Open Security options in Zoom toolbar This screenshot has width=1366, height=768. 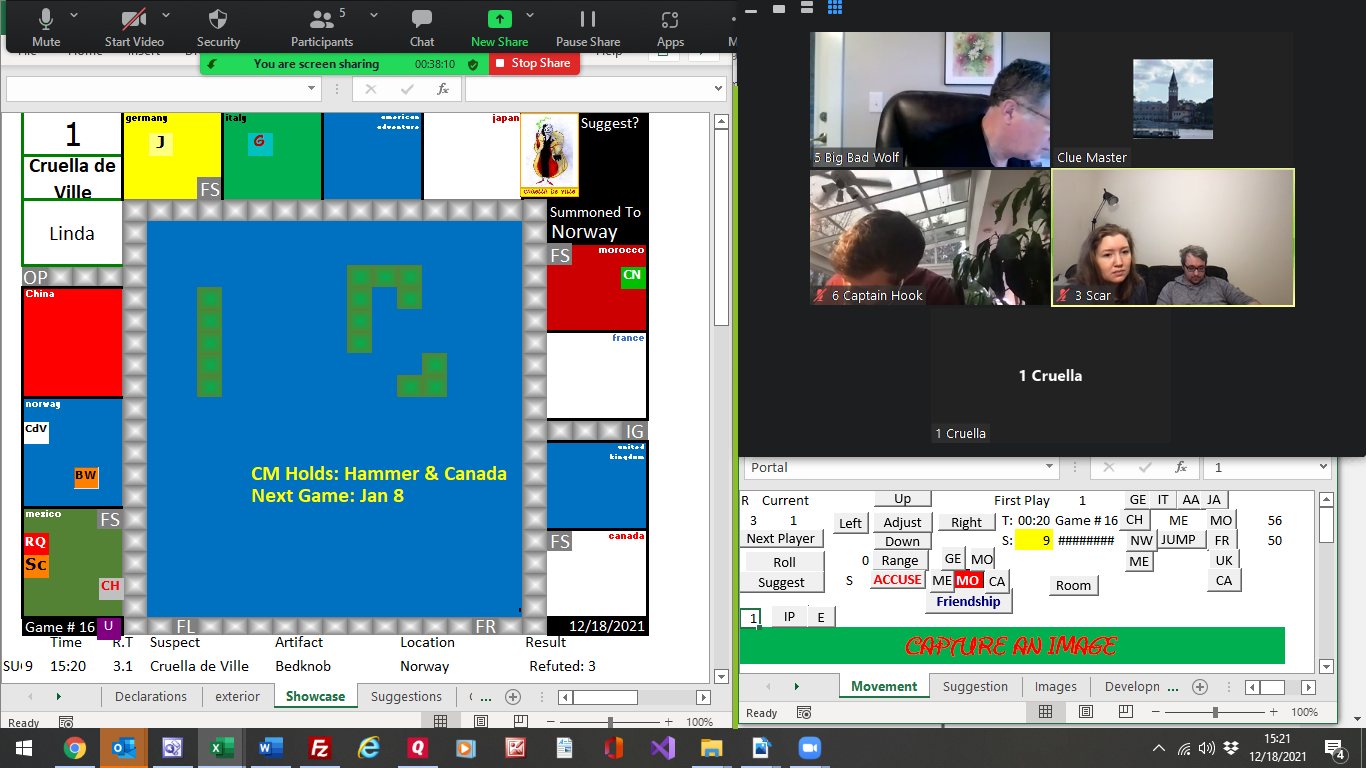[218, 28]
